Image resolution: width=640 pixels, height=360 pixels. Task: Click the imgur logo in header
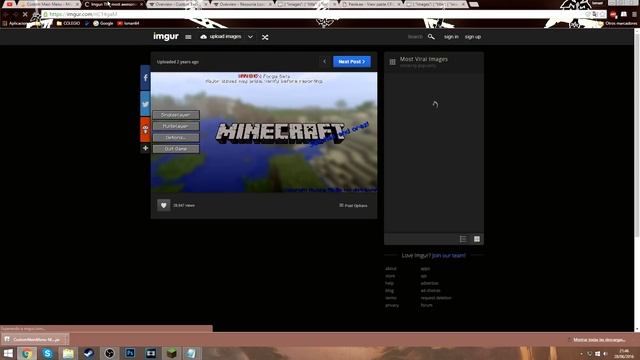pos(166,36)
